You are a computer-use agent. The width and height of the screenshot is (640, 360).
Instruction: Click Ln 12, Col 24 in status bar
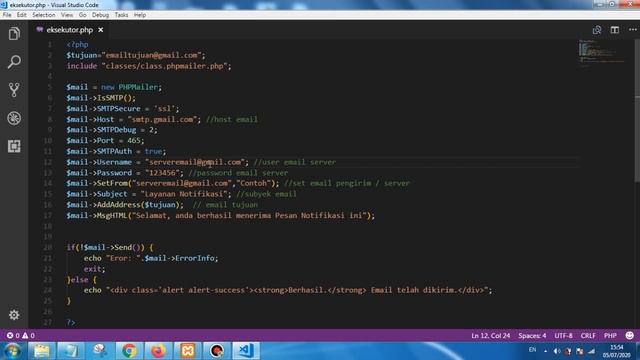point(491,336)
